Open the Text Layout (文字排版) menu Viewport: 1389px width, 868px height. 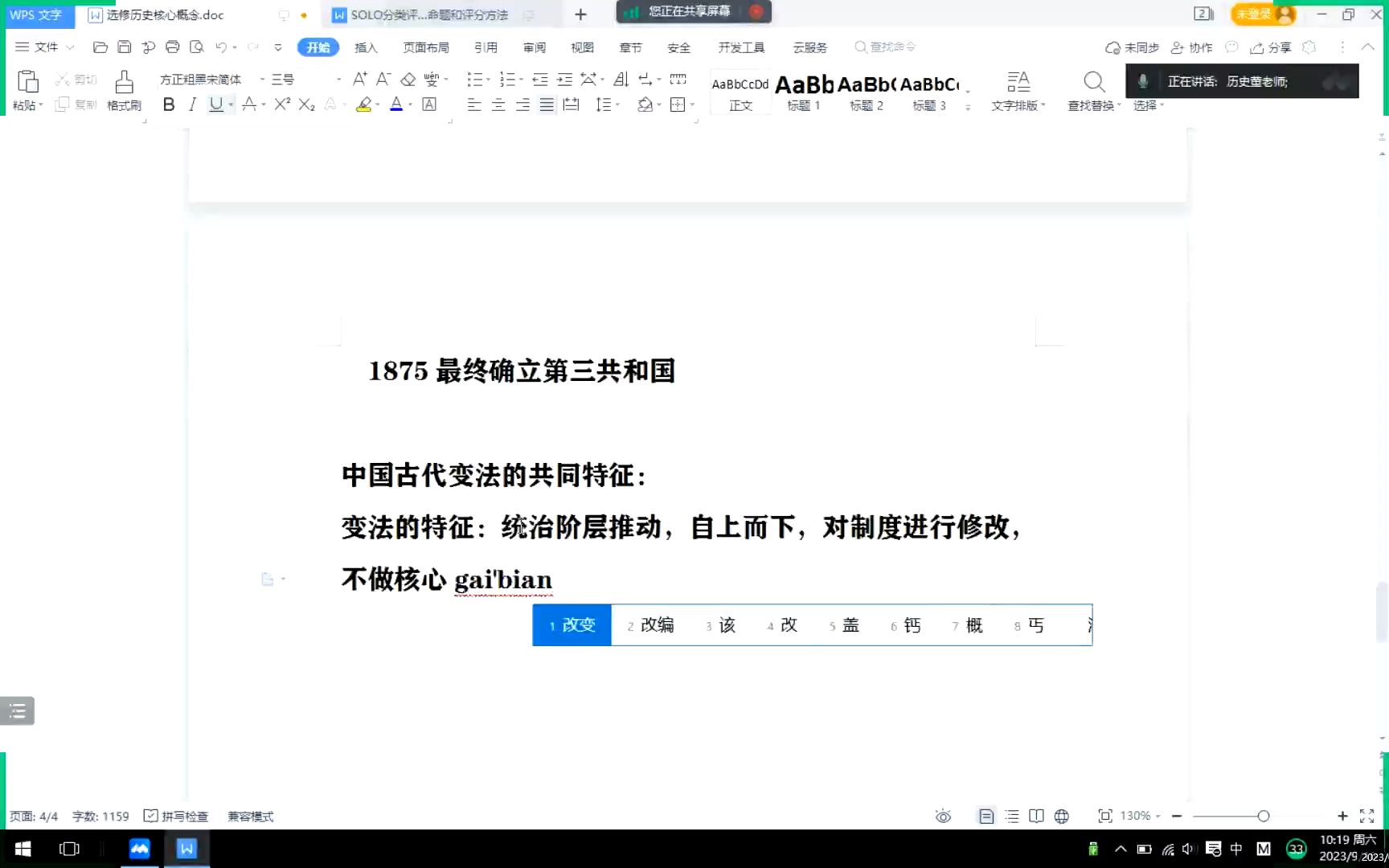pyautogui.click(x=1018, y=91)
